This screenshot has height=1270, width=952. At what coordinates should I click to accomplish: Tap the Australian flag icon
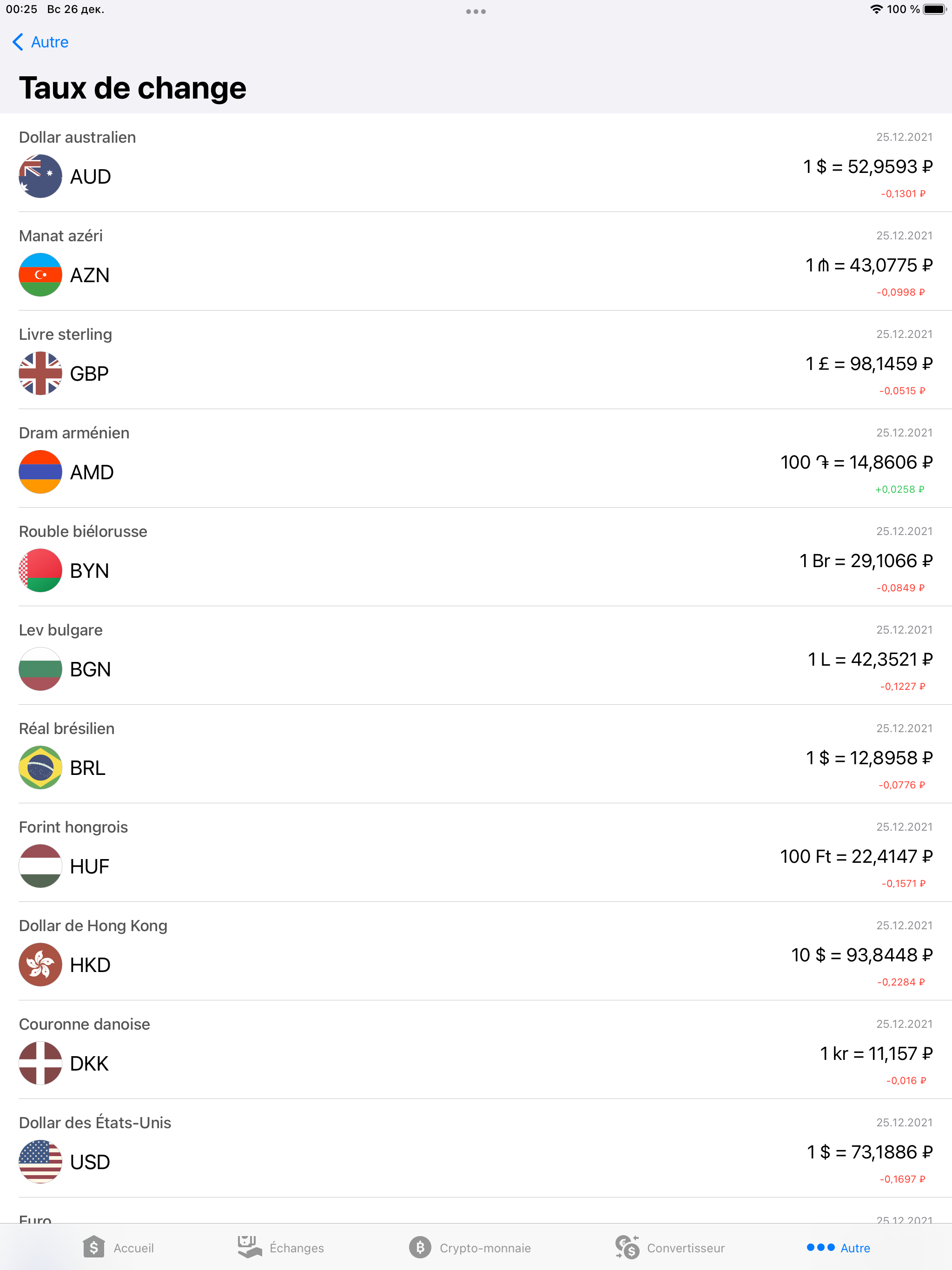pyautogui.click(x=40, y=176)
